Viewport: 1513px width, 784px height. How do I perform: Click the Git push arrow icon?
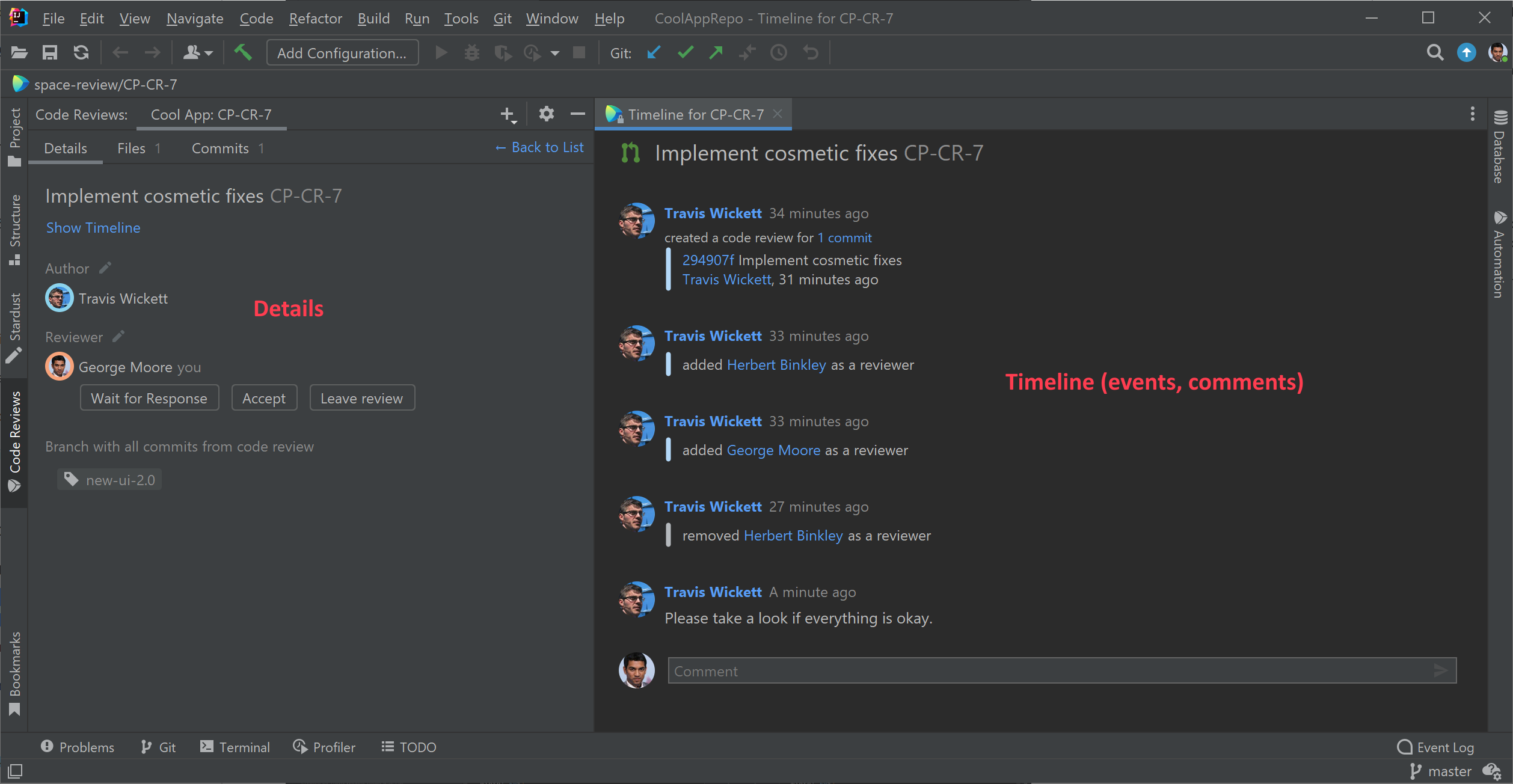pyautogui.click(x=716, y=53)
